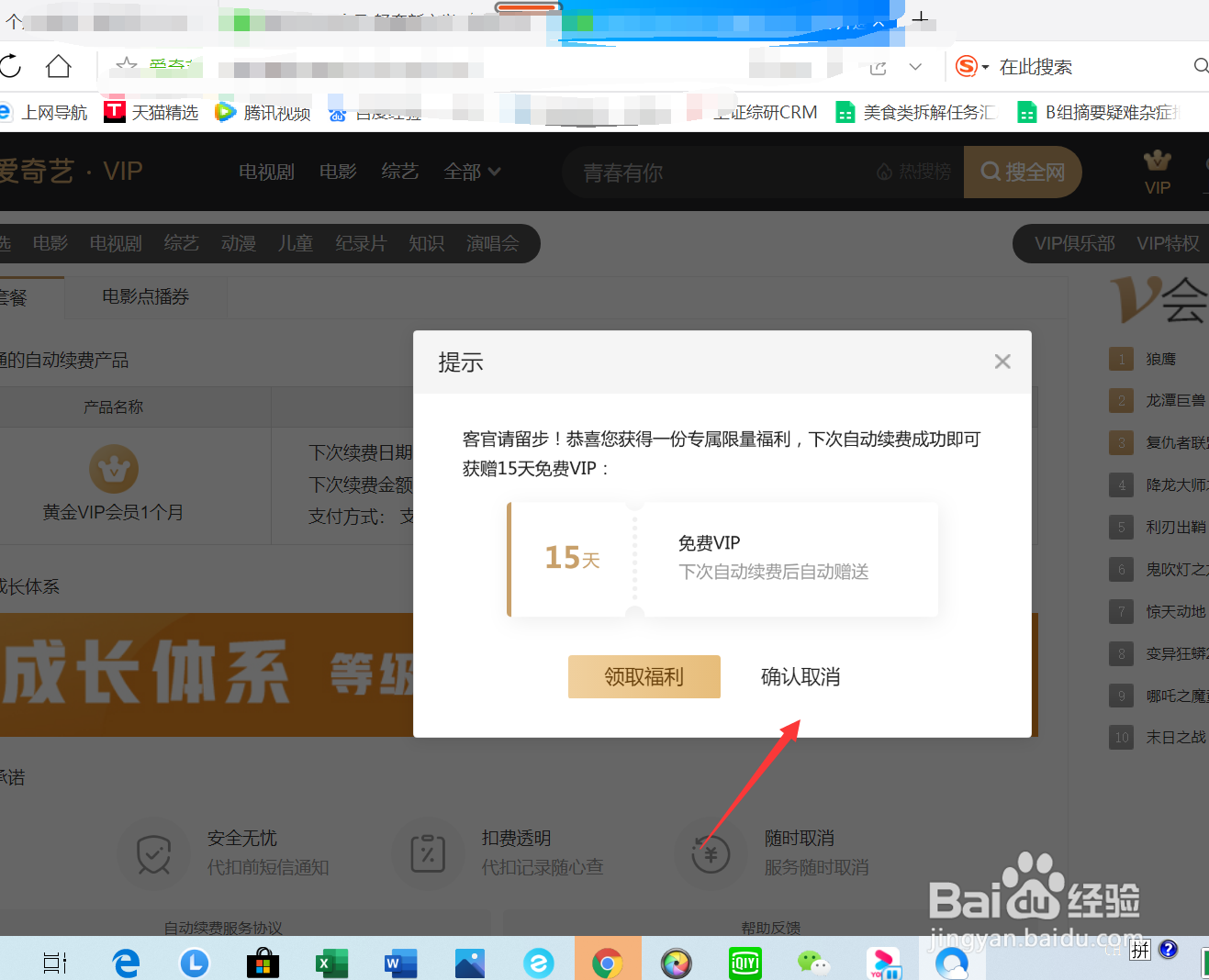Click the 电视剧 item in top nav
Screen dimensions: 1209x980
(x=266, y=172)
